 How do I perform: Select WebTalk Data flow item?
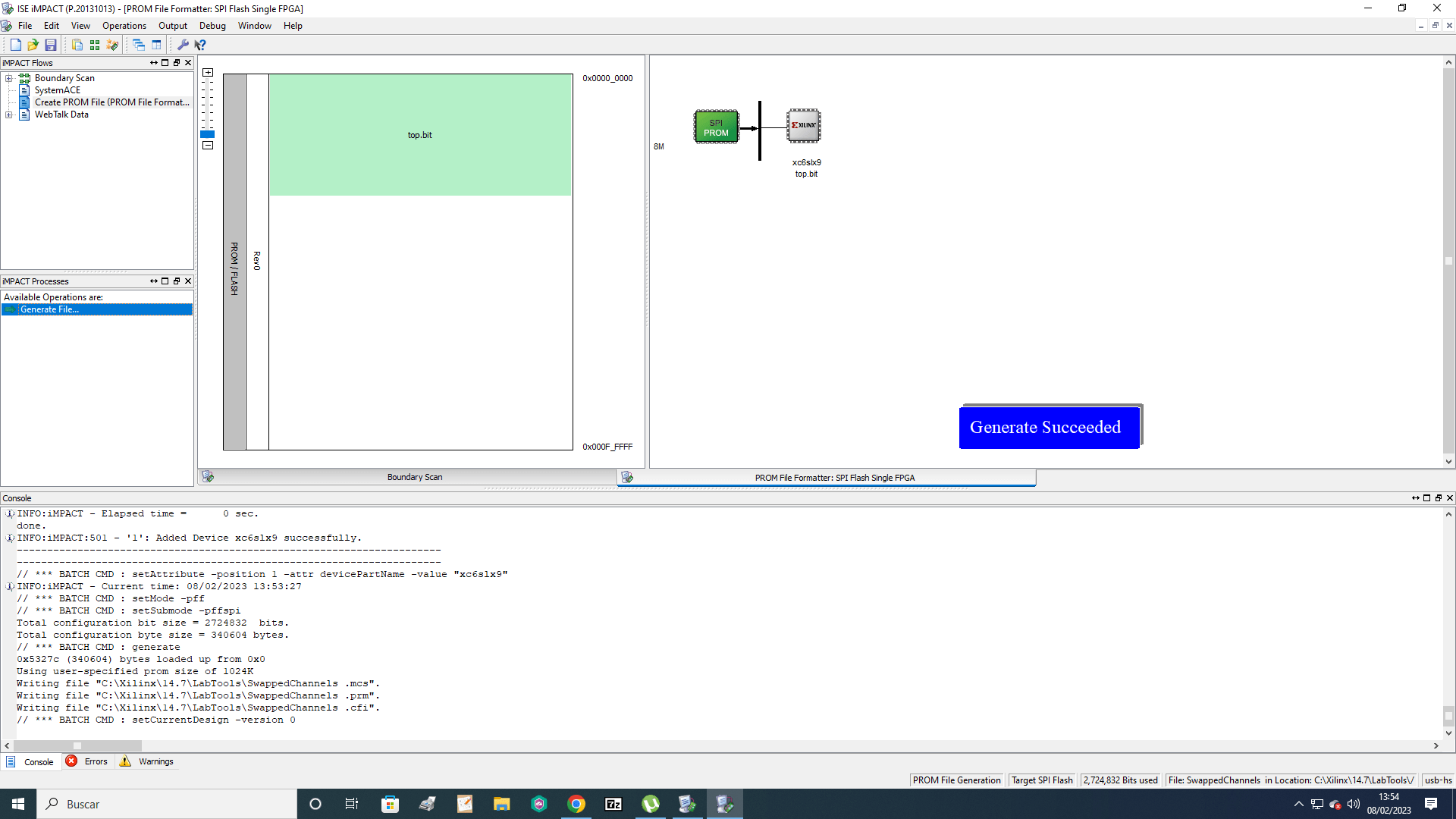click(61, 115)
